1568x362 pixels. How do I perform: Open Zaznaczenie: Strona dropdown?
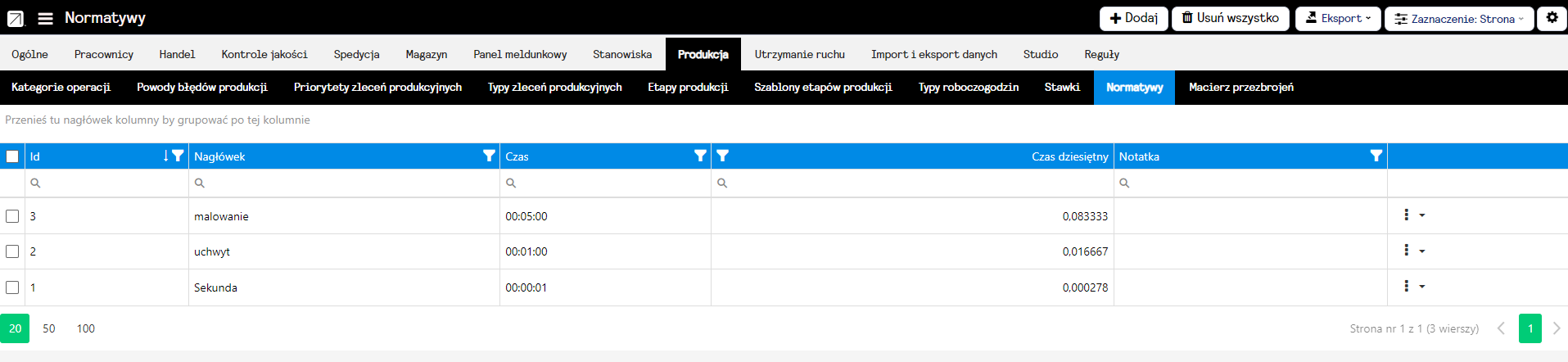pyautogui.click(x=1458, y=19)
